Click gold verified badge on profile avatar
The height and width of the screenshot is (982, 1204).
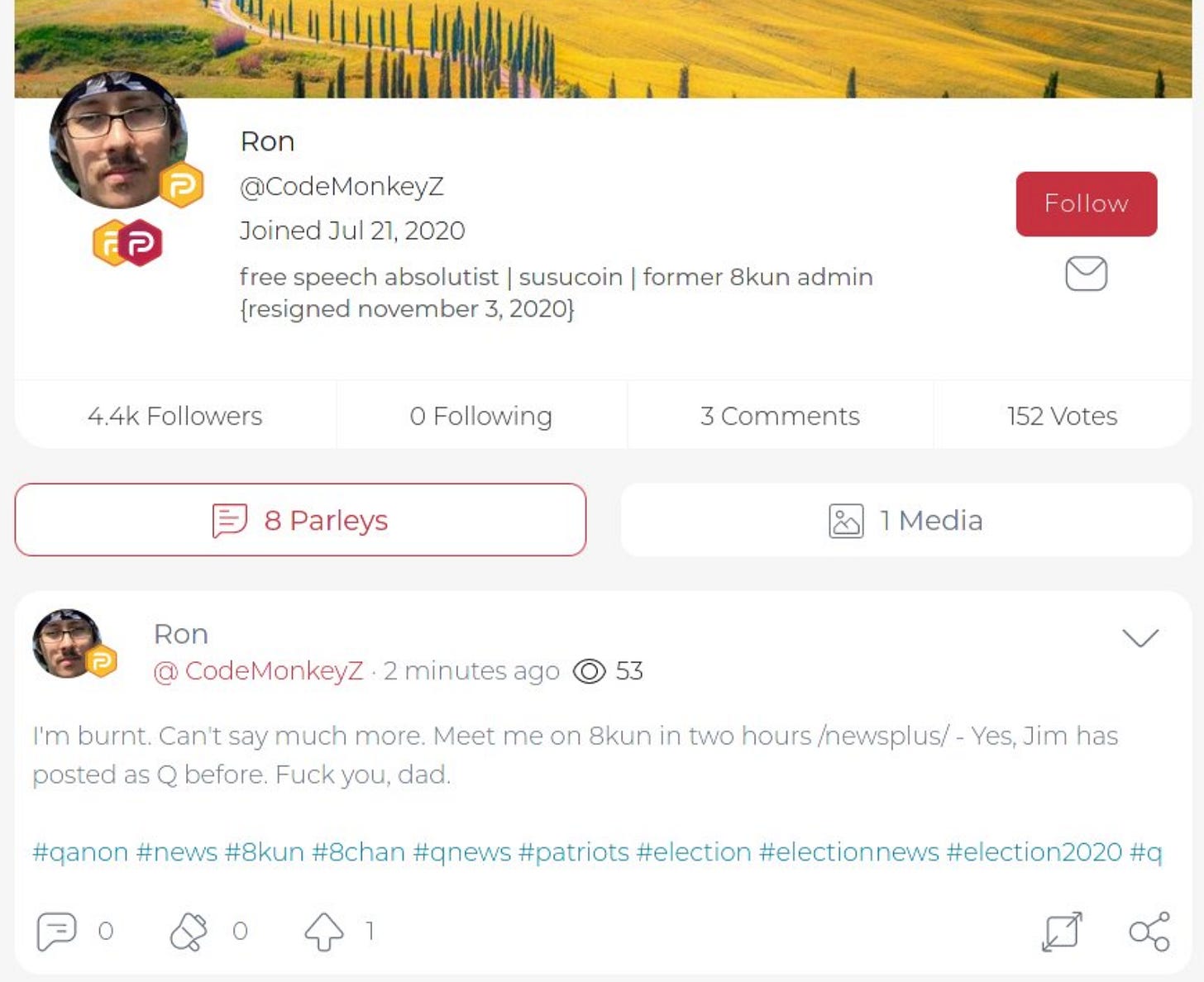181,185
